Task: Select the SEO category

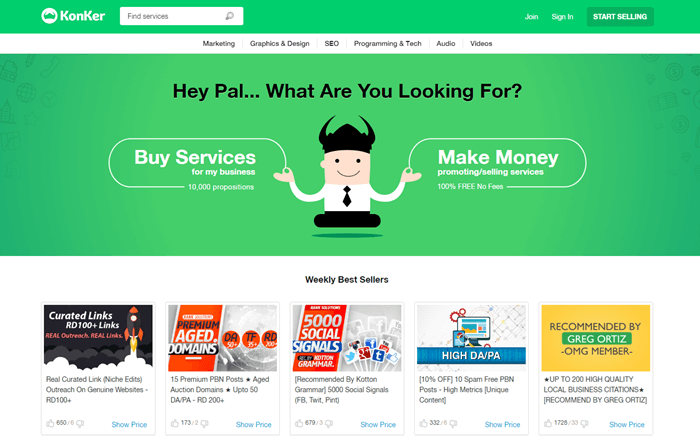Action: tap(332, 43)
